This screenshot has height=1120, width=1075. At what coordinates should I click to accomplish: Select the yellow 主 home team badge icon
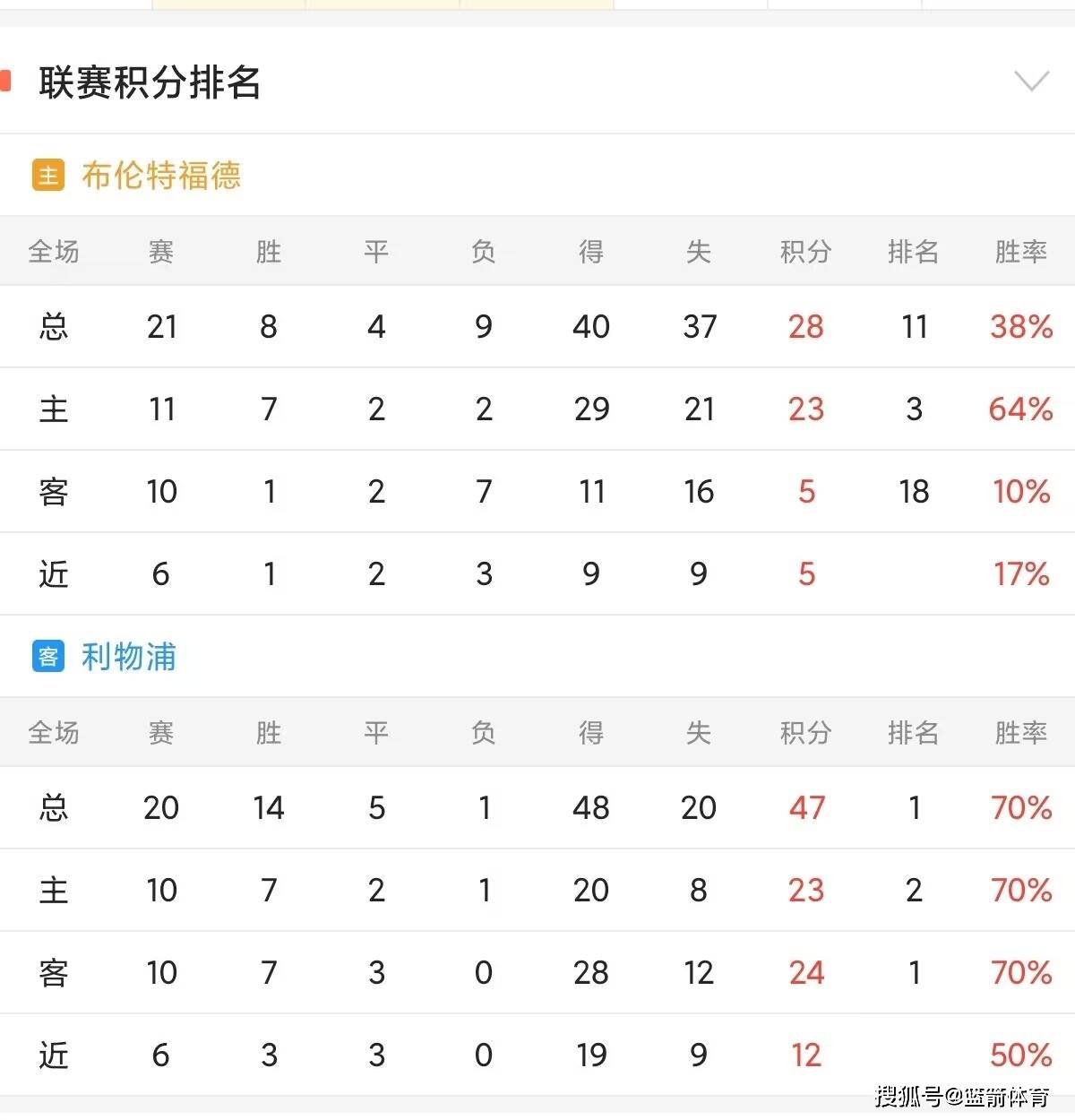47,175
